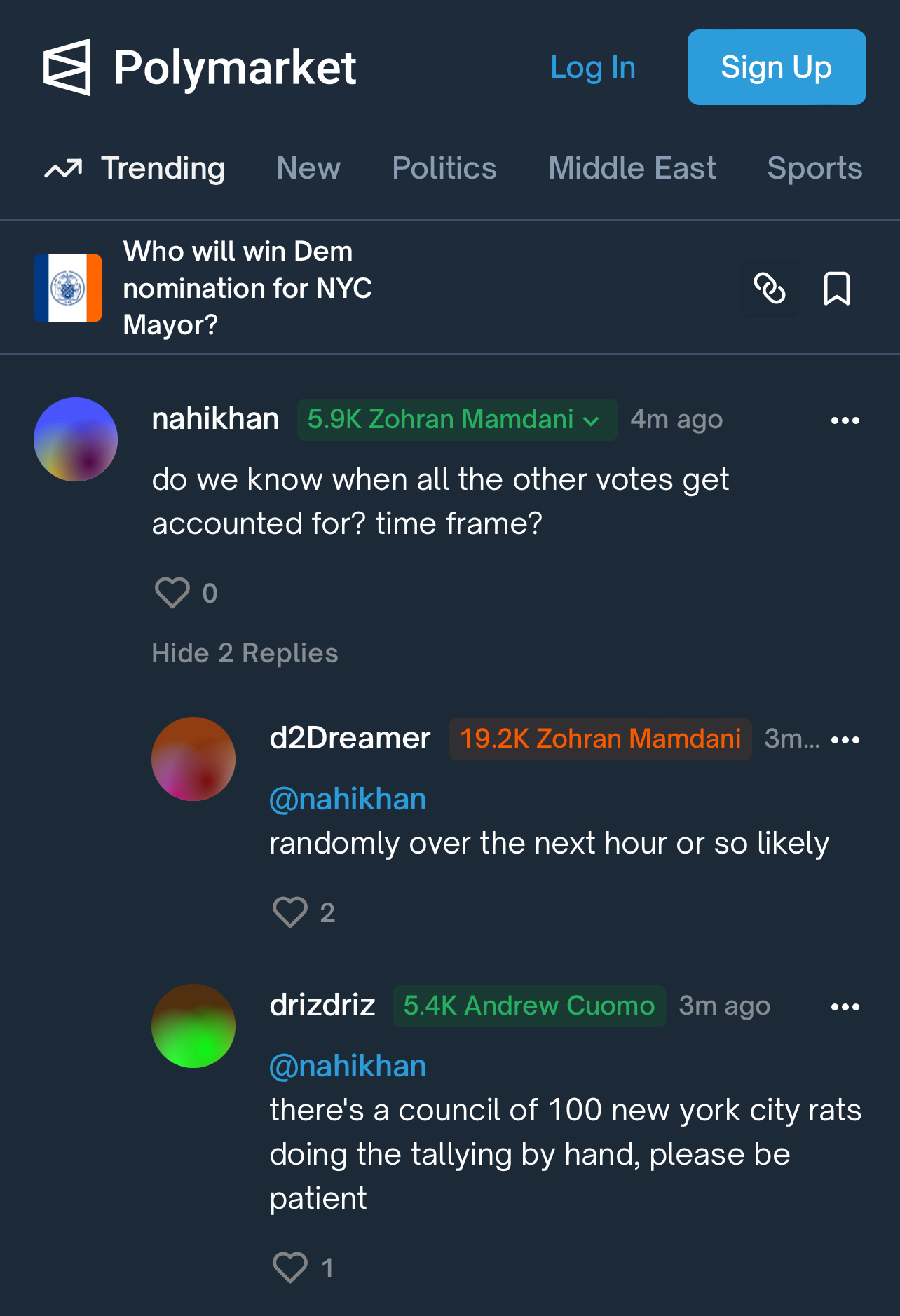Viewport: 900px width, 1316px height.
Task: Open options menu for nahikhan's comment
Action: [x=845, y=420]
